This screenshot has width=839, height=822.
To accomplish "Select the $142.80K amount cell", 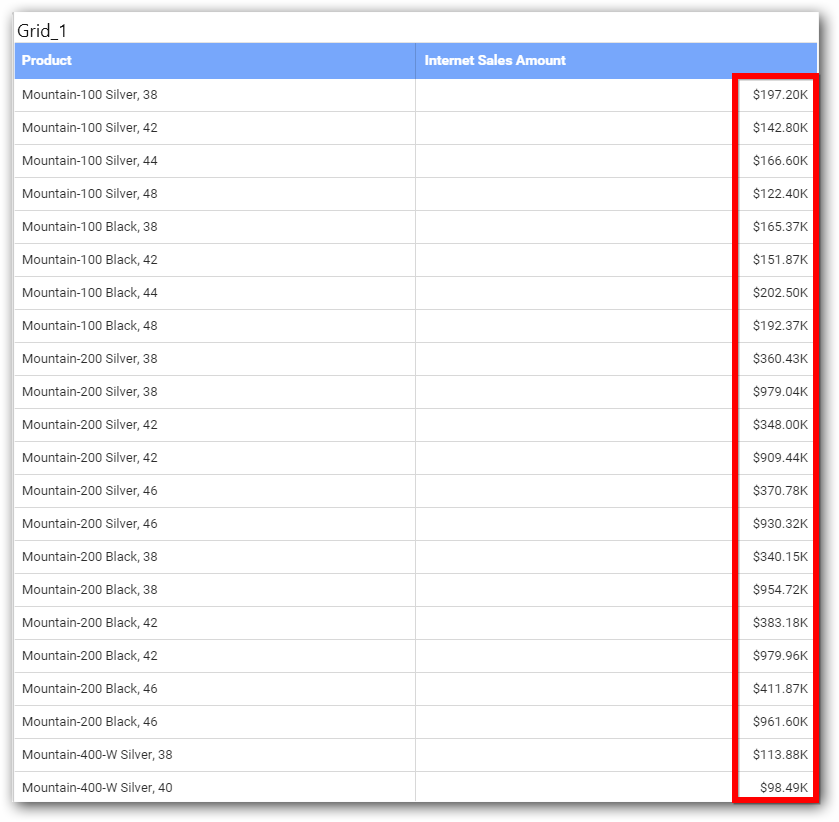I will [x=780, y=128].
